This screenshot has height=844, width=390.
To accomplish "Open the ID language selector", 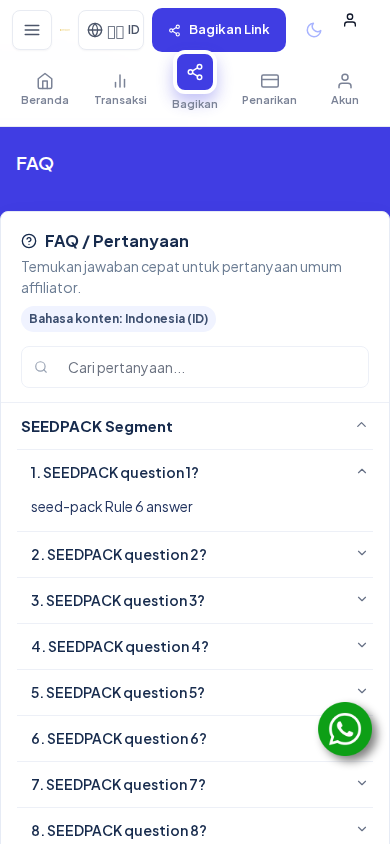I will point(111,30).
